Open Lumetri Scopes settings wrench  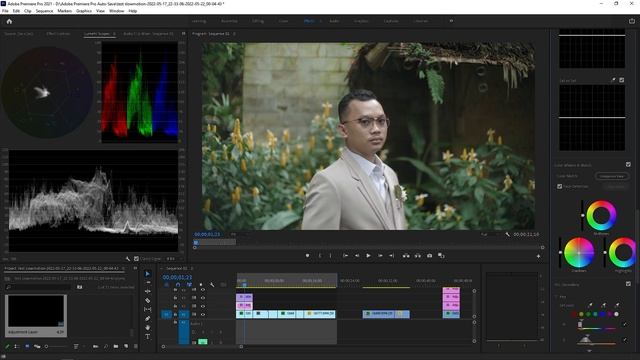(128, 259)
